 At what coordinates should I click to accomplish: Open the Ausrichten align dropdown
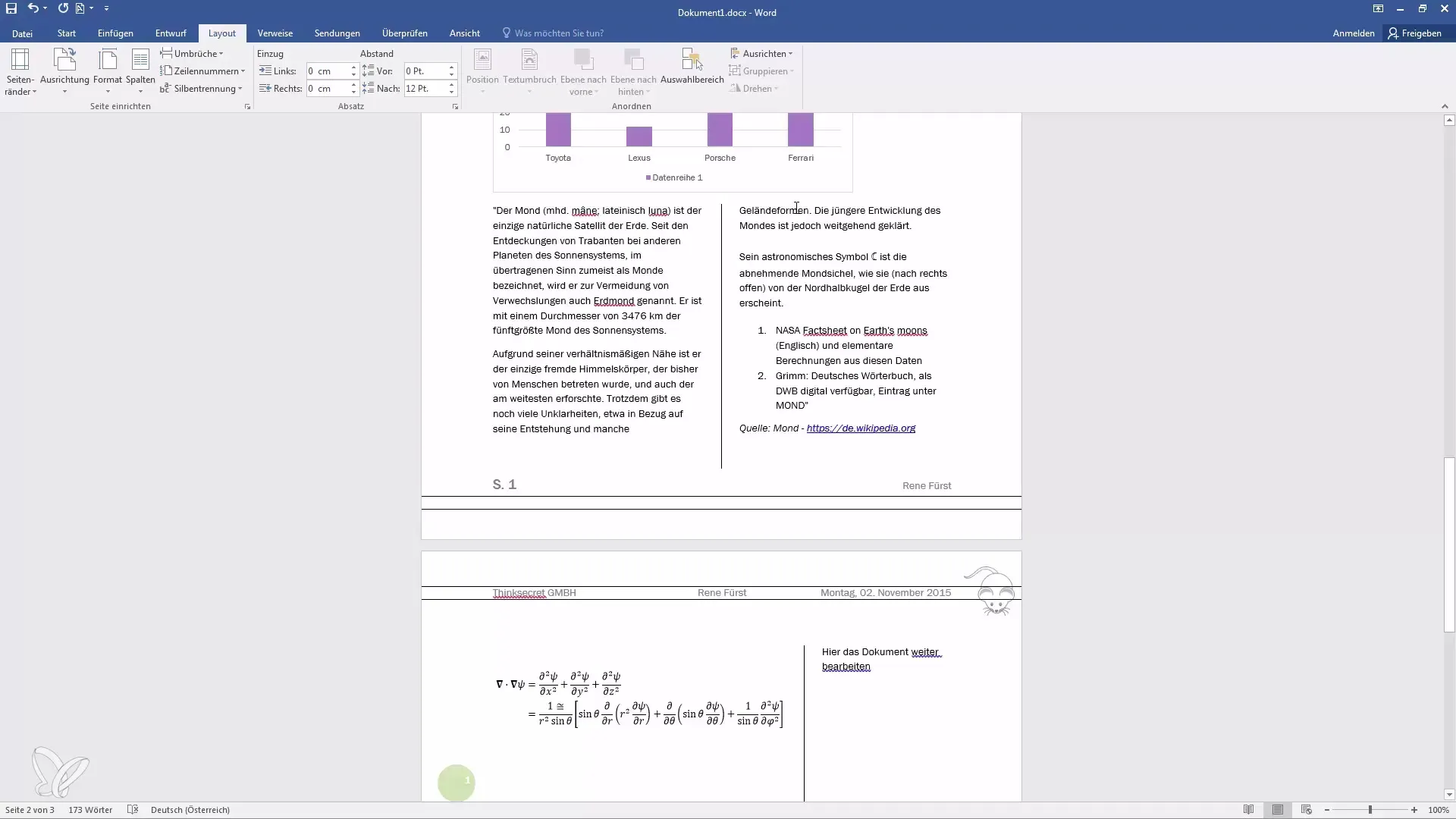[x=761, y=54]
